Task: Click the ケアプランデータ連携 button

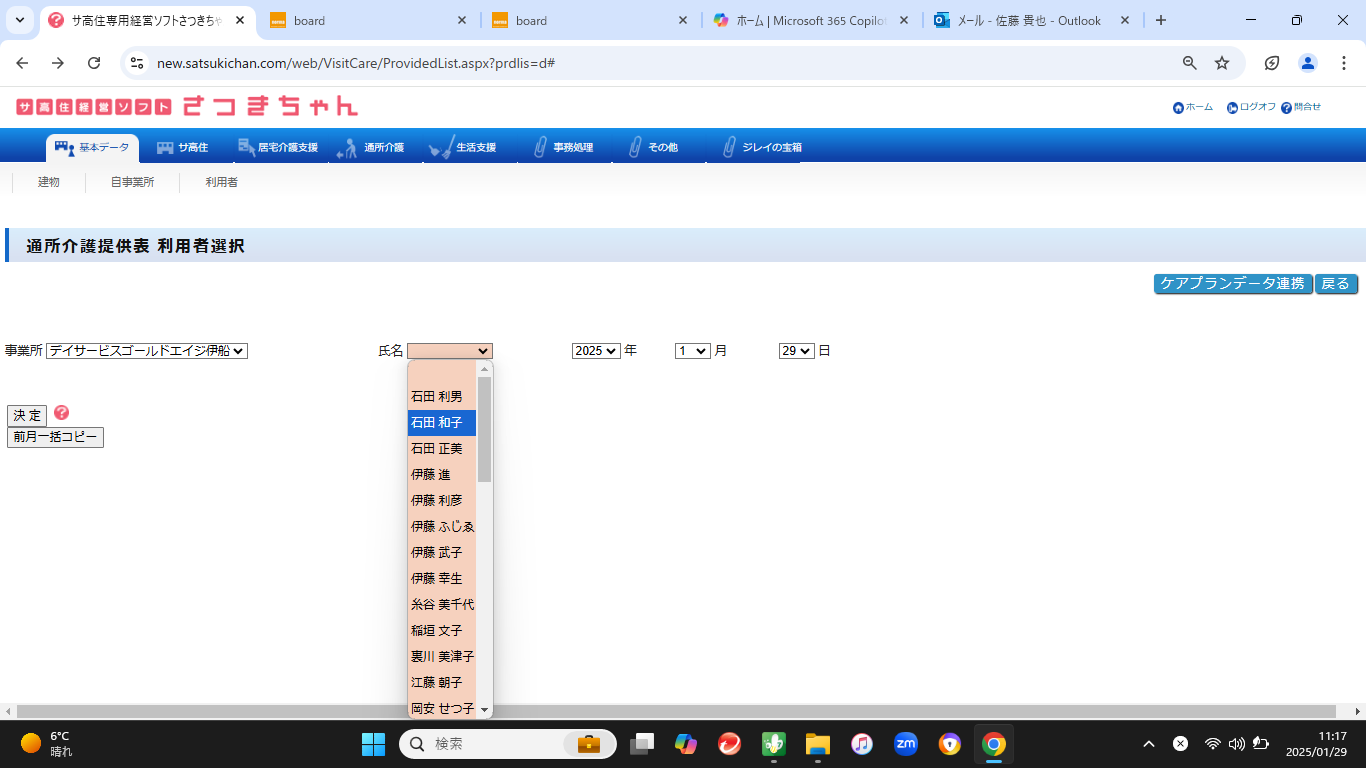Action: click(1232, 284)
